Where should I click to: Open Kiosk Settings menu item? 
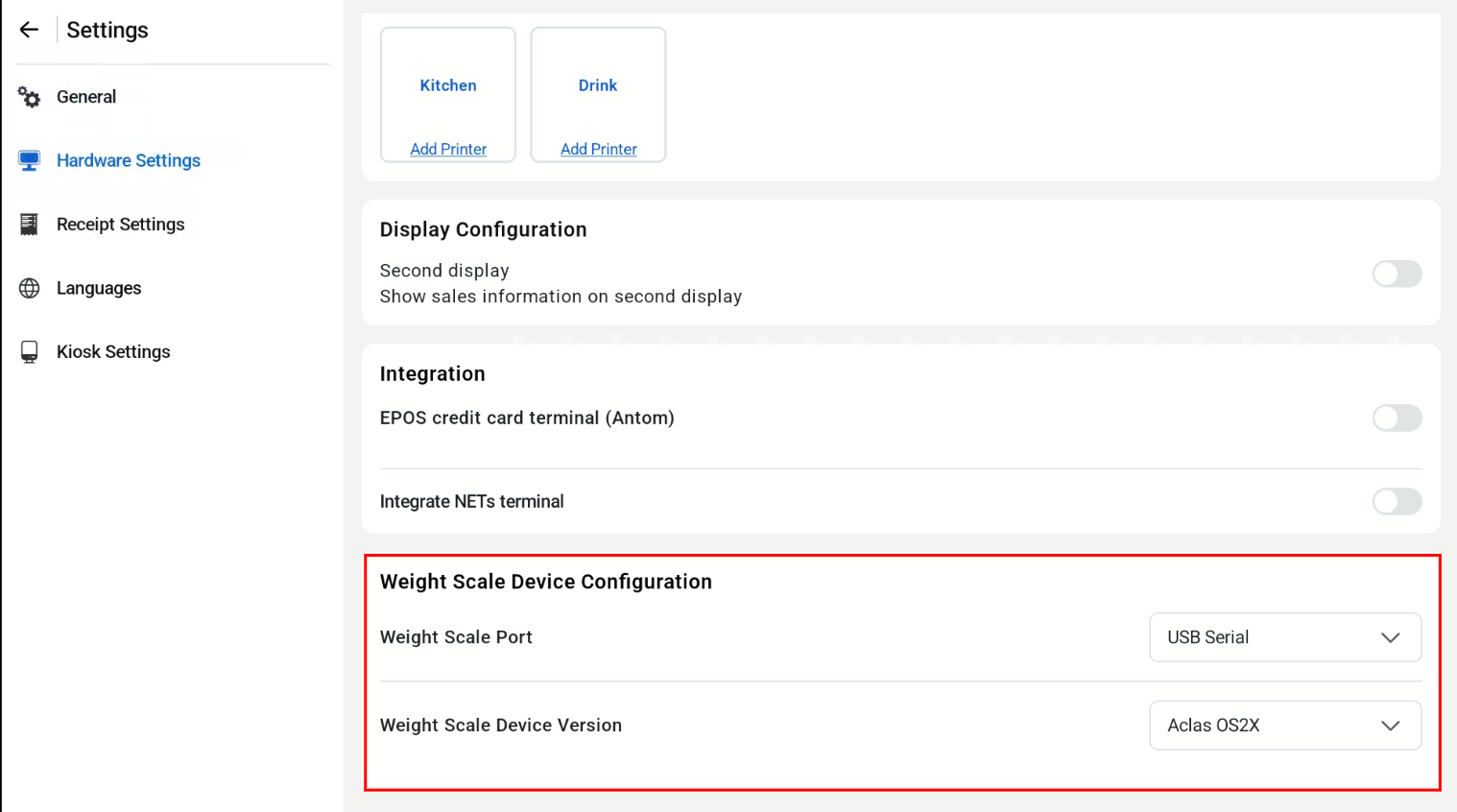tap(113, 352)
